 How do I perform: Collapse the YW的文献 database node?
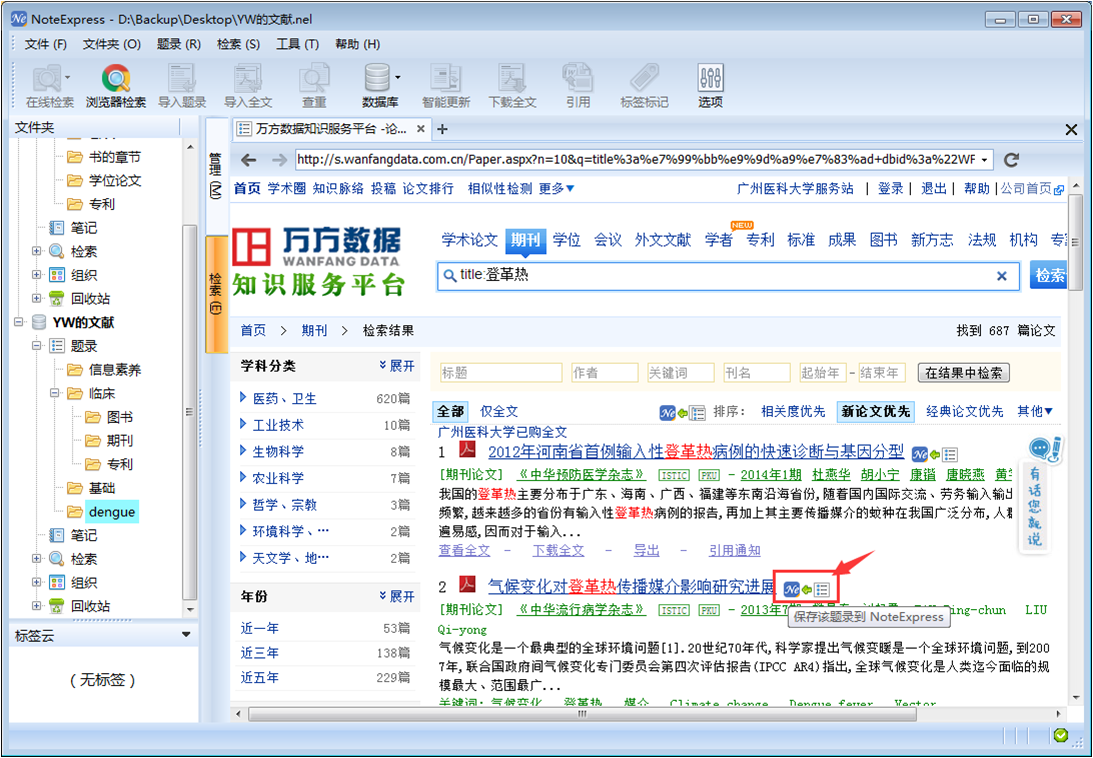[20, 322]
